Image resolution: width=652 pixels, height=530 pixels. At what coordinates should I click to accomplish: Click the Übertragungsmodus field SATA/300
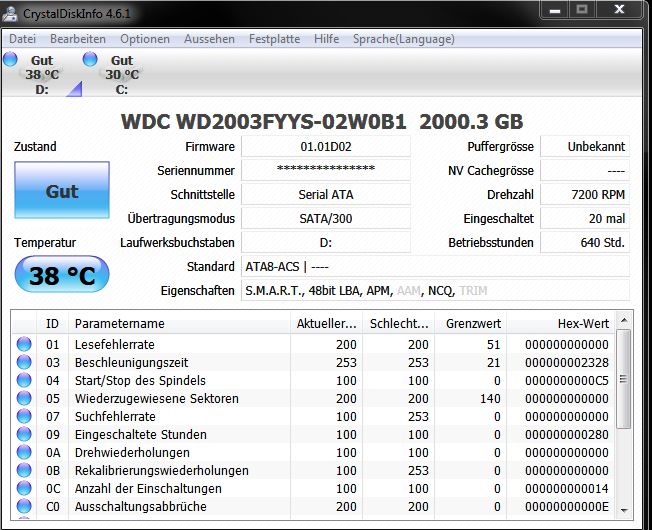tap(326, 218)
